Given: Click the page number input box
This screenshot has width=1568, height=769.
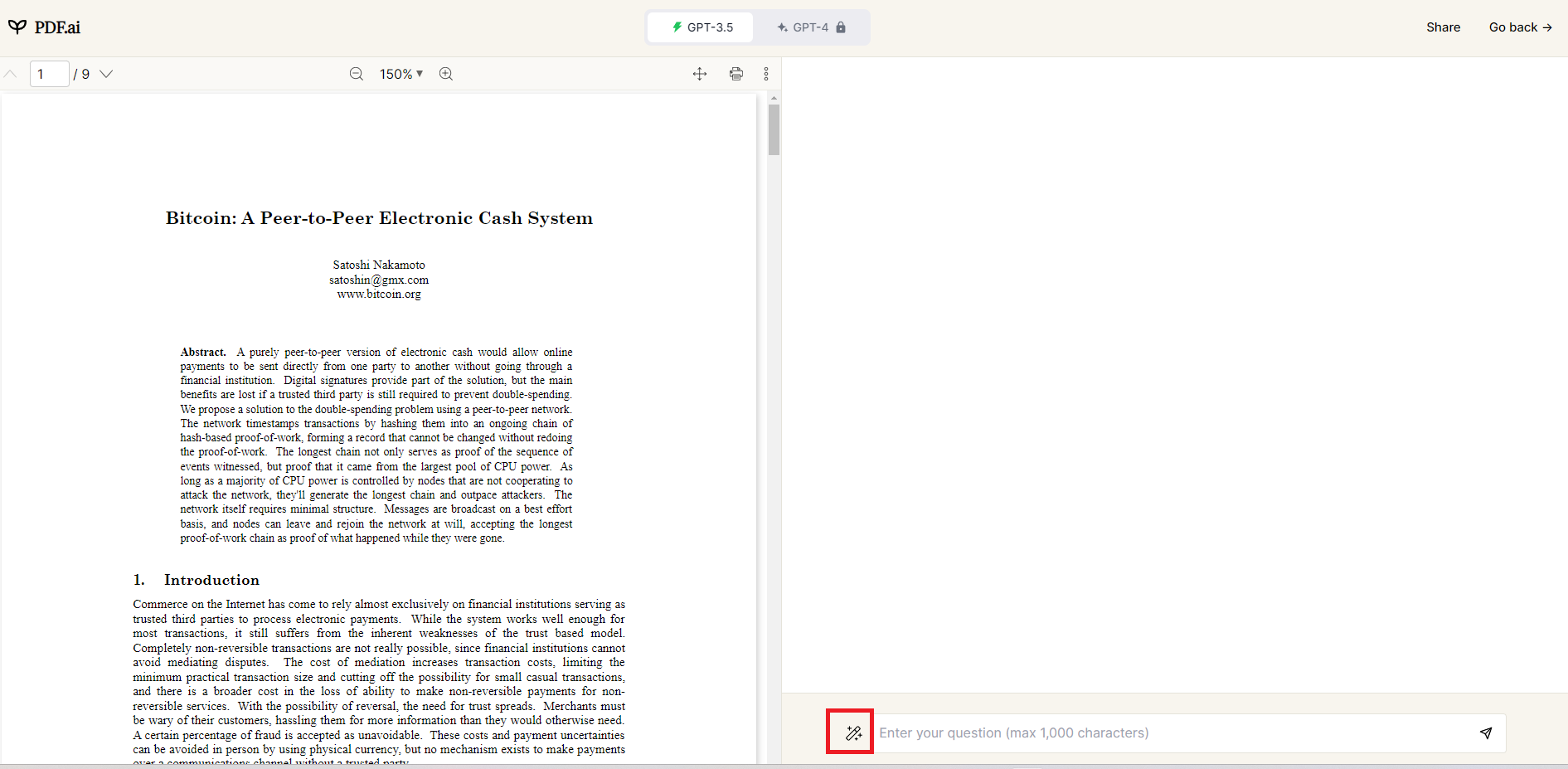Looking at the screenshot, I should (49, 74).
